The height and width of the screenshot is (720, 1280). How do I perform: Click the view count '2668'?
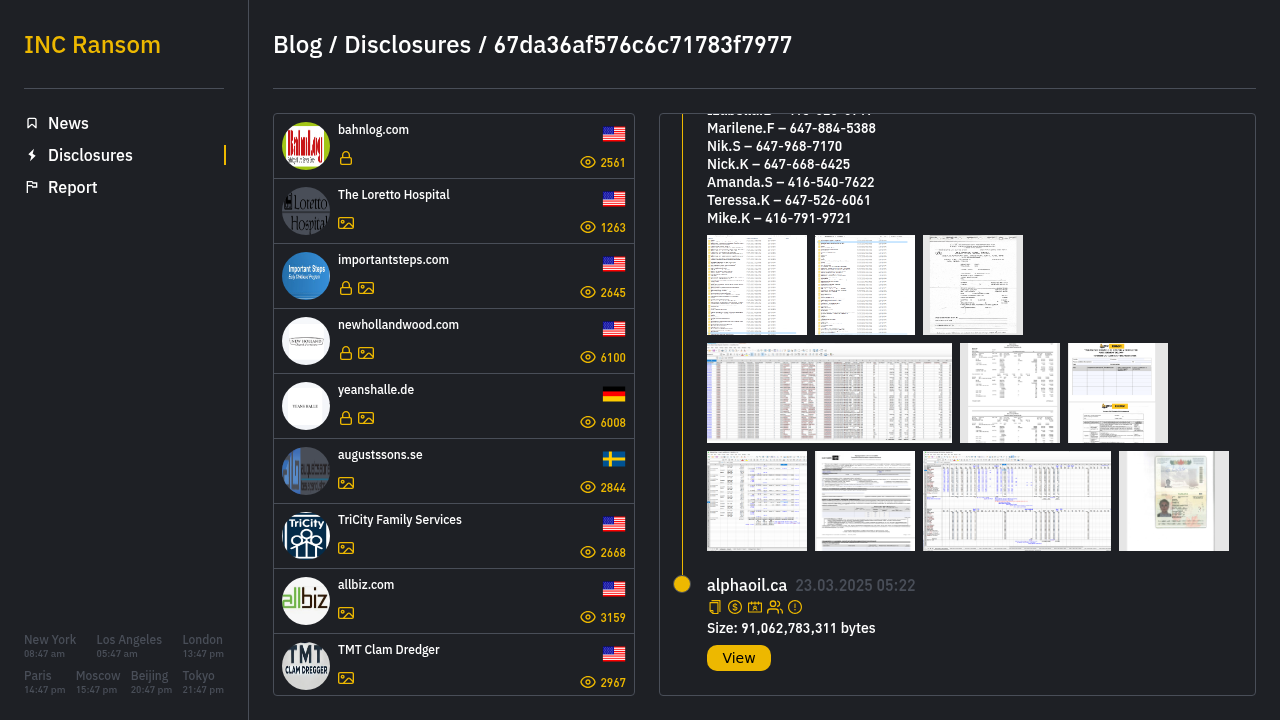613,553
